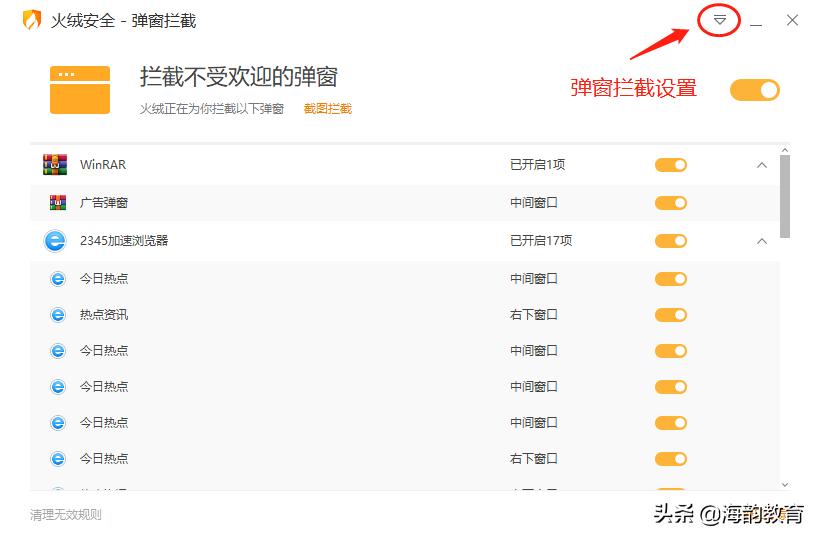The image size is (820, 540).
Task: Select the 广告弹窗 rule label
Action: 104,202
